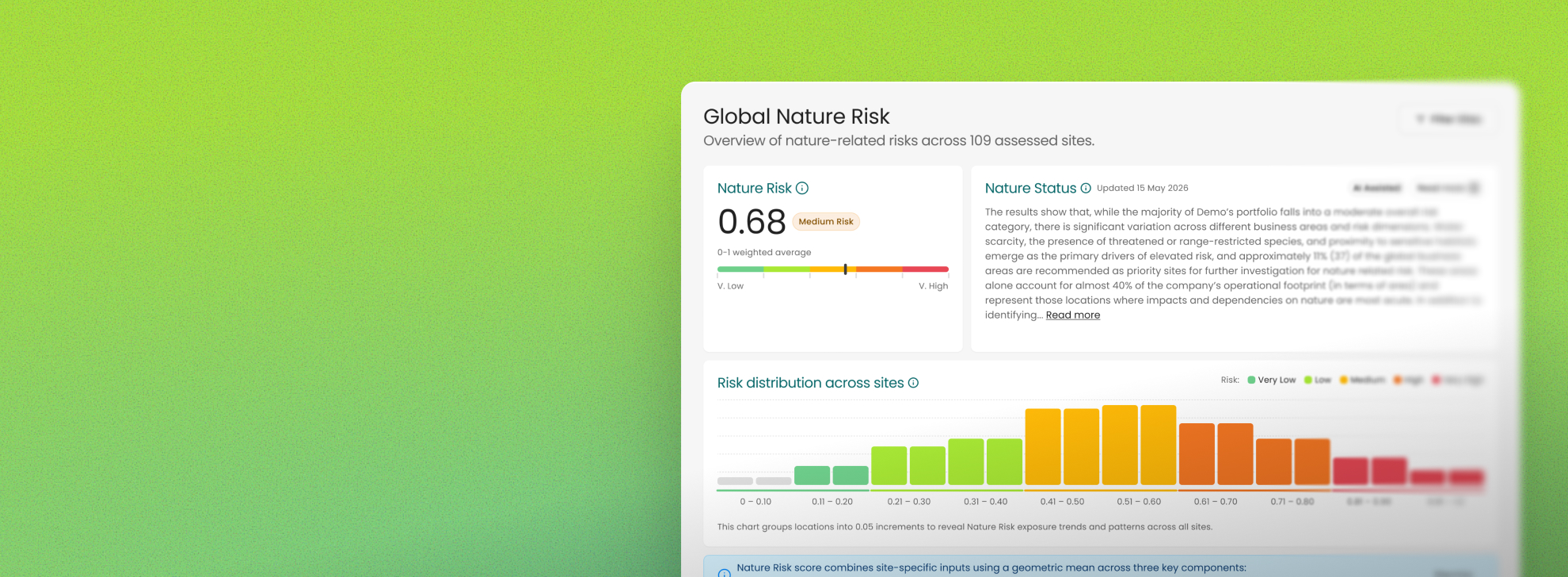Screen dimensions: 1568x577
Task: Click the 0 – 0.10 axis label
Action: click(x=755, y=502)
